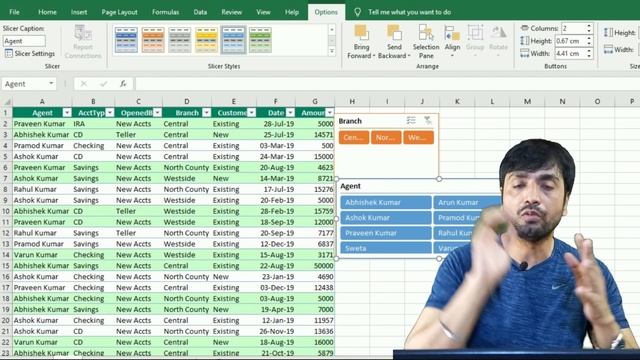Expand the Slicer Styles gallery
The height and width of the screenshot is (360, 640).
tap(331, 51)
